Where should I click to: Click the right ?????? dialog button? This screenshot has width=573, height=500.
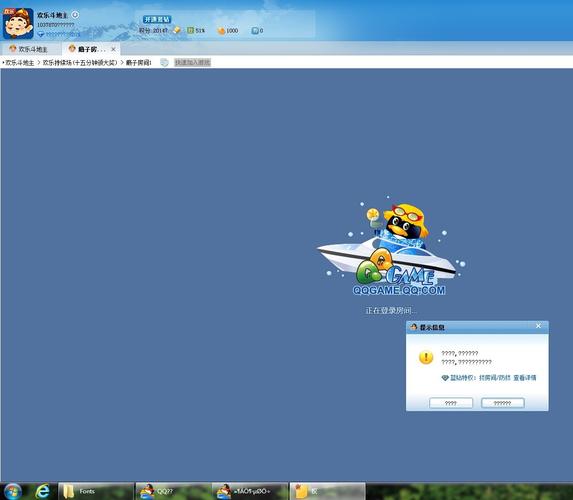pyautogui.click(x=503, y=403)
